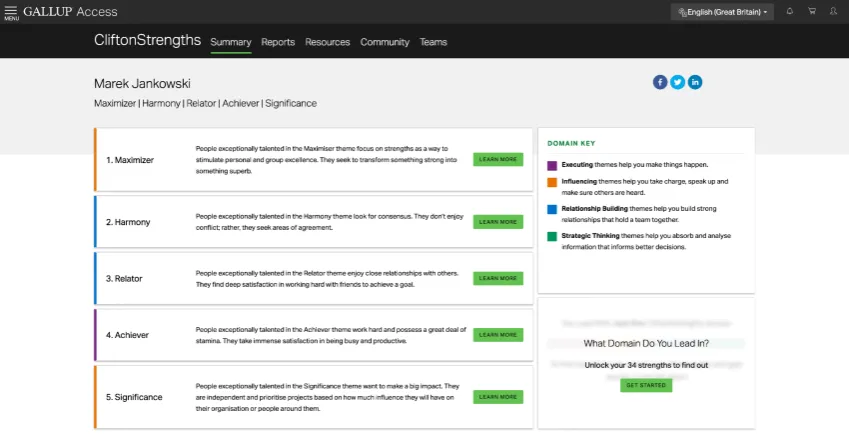This screenshot has width=849, height=438.
Task: Open the shopping cart icon
Action: [x=812, y=11]
